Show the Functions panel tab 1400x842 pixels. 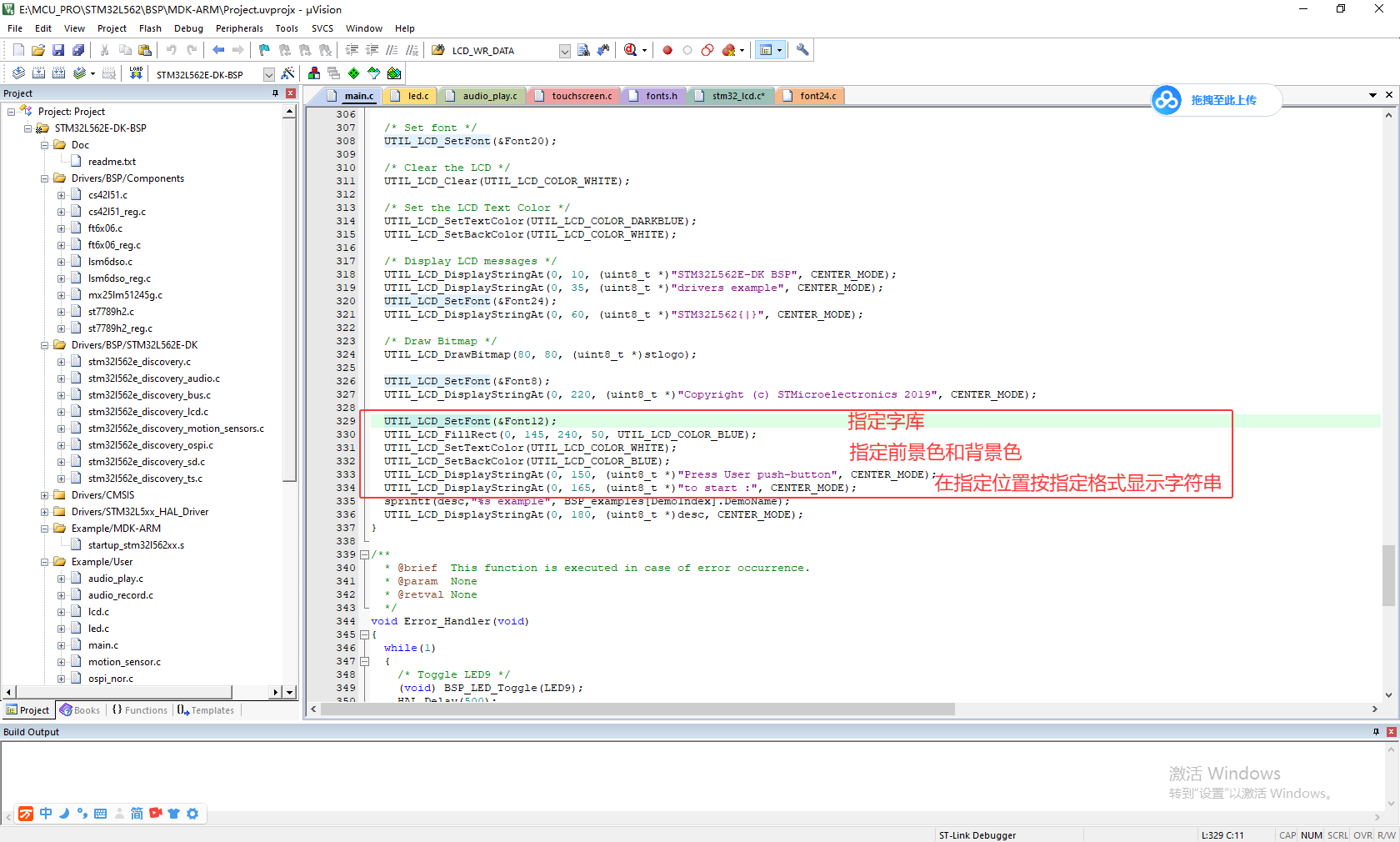coord(140,710)
